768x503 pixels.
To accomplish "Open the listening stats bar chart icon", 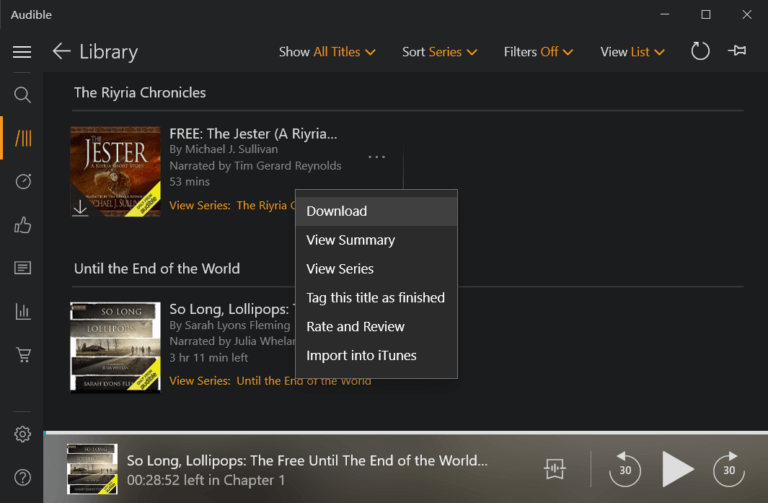I will click(23, 311).
